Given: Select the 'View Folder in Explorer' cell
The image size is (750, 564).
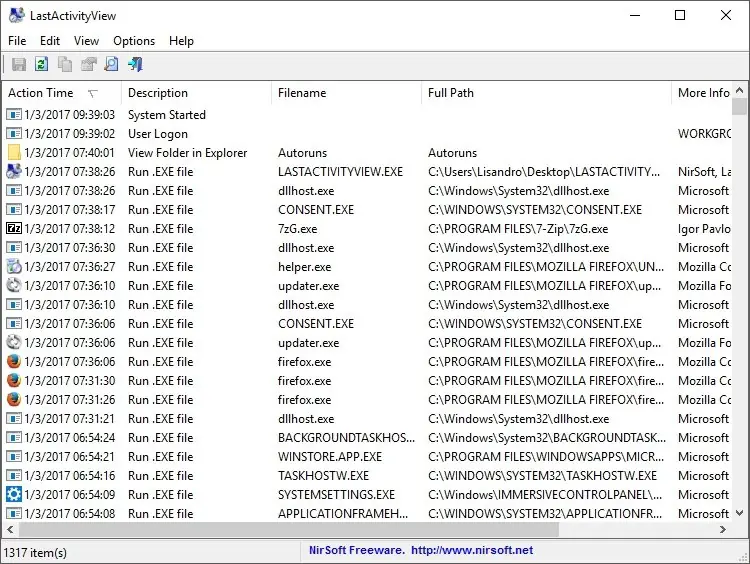Looking at the screenshot, I should (188, 153).
